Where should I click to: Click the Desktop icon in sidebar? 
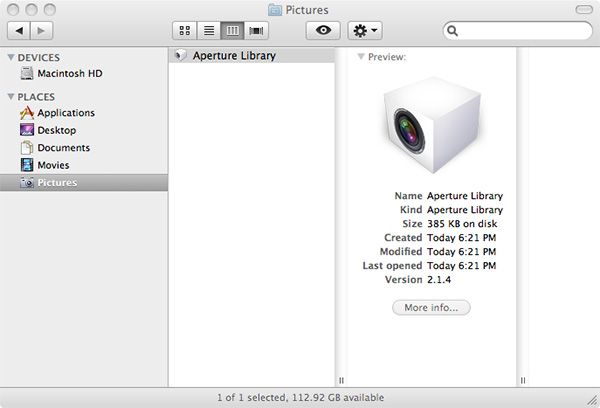tap(27, 130)
